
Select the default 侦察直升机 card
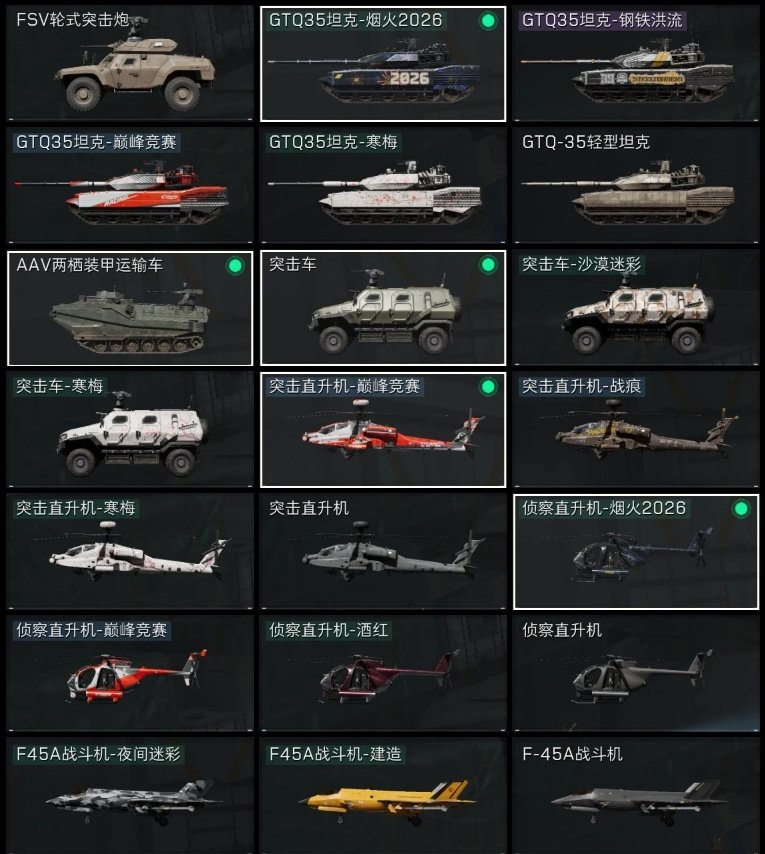(x=636, y=674)
